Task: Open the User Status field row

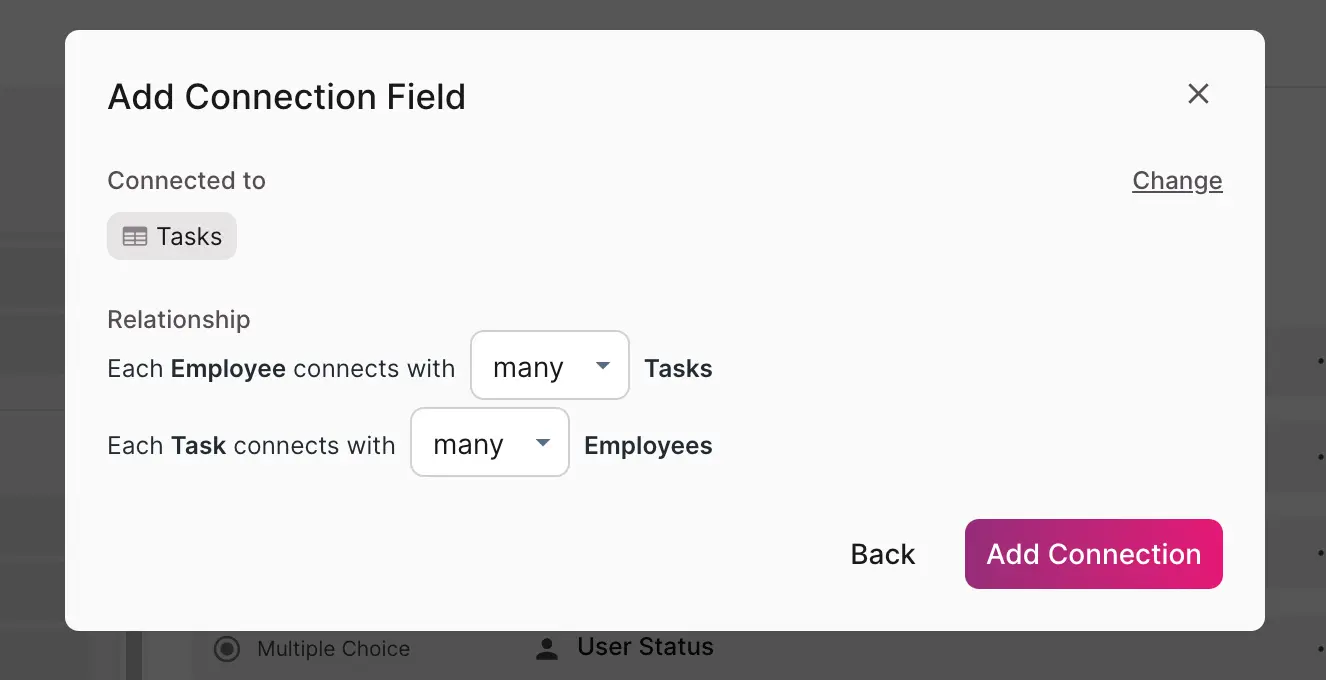Action: coord(645,647)
